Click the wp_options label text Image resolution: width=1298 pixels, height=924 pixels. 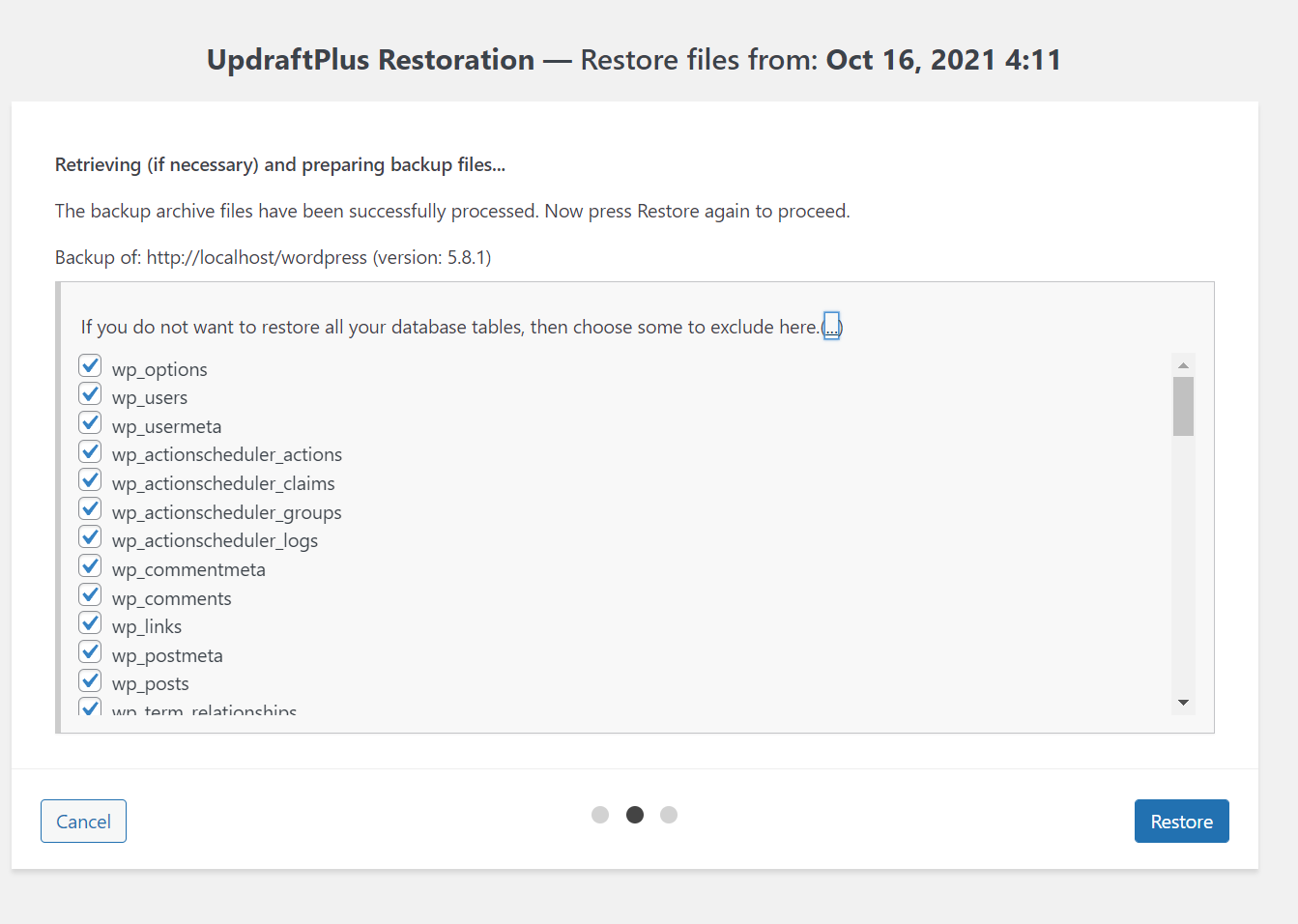[159, 369]
